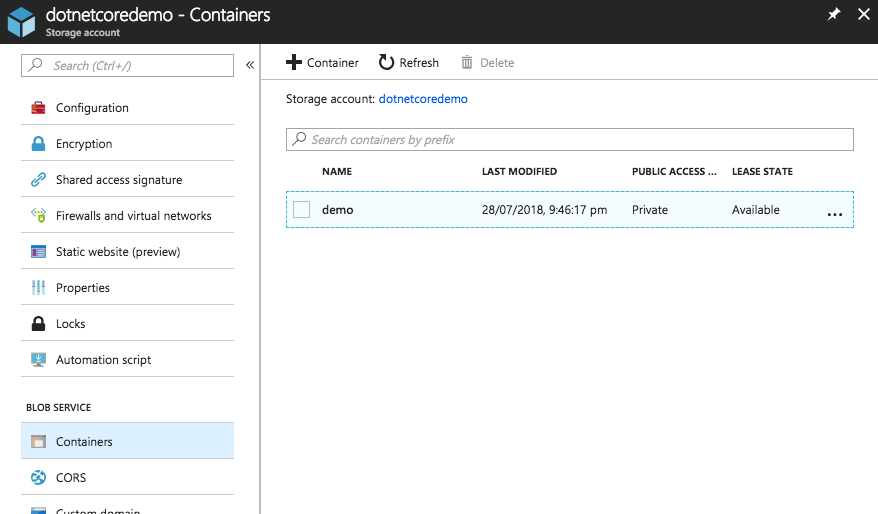This screenshot has width=878, height=514.
Task: Open Encryption settings
Action: pos(127,144)
